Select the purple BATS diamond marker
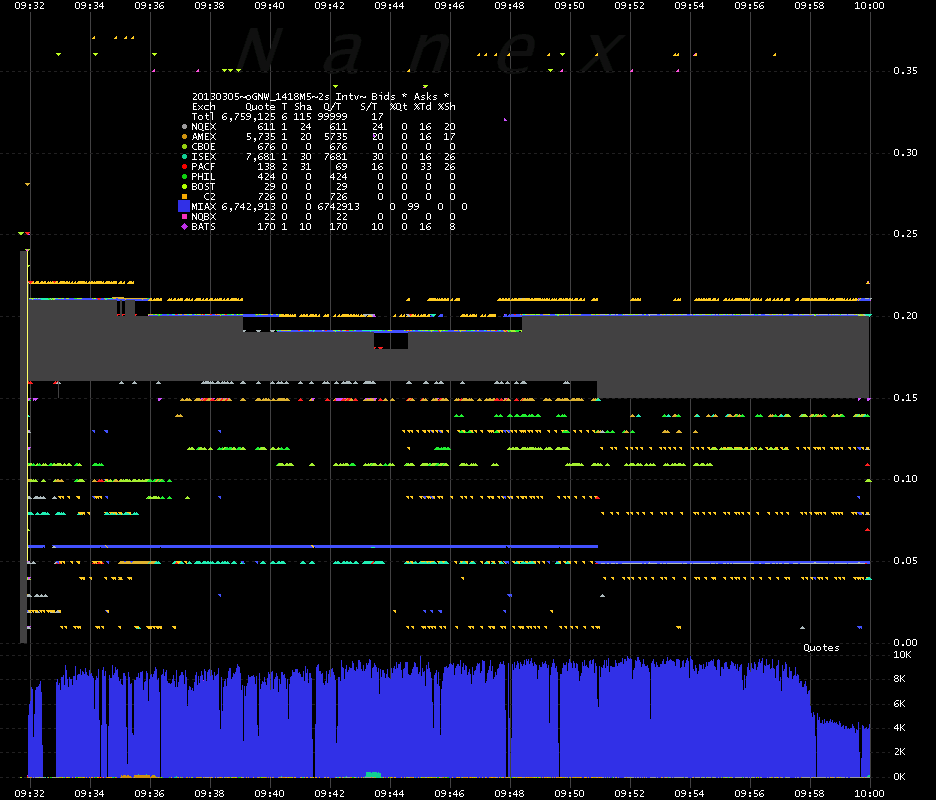Screen dimensions: 936x800 [184, 226]
